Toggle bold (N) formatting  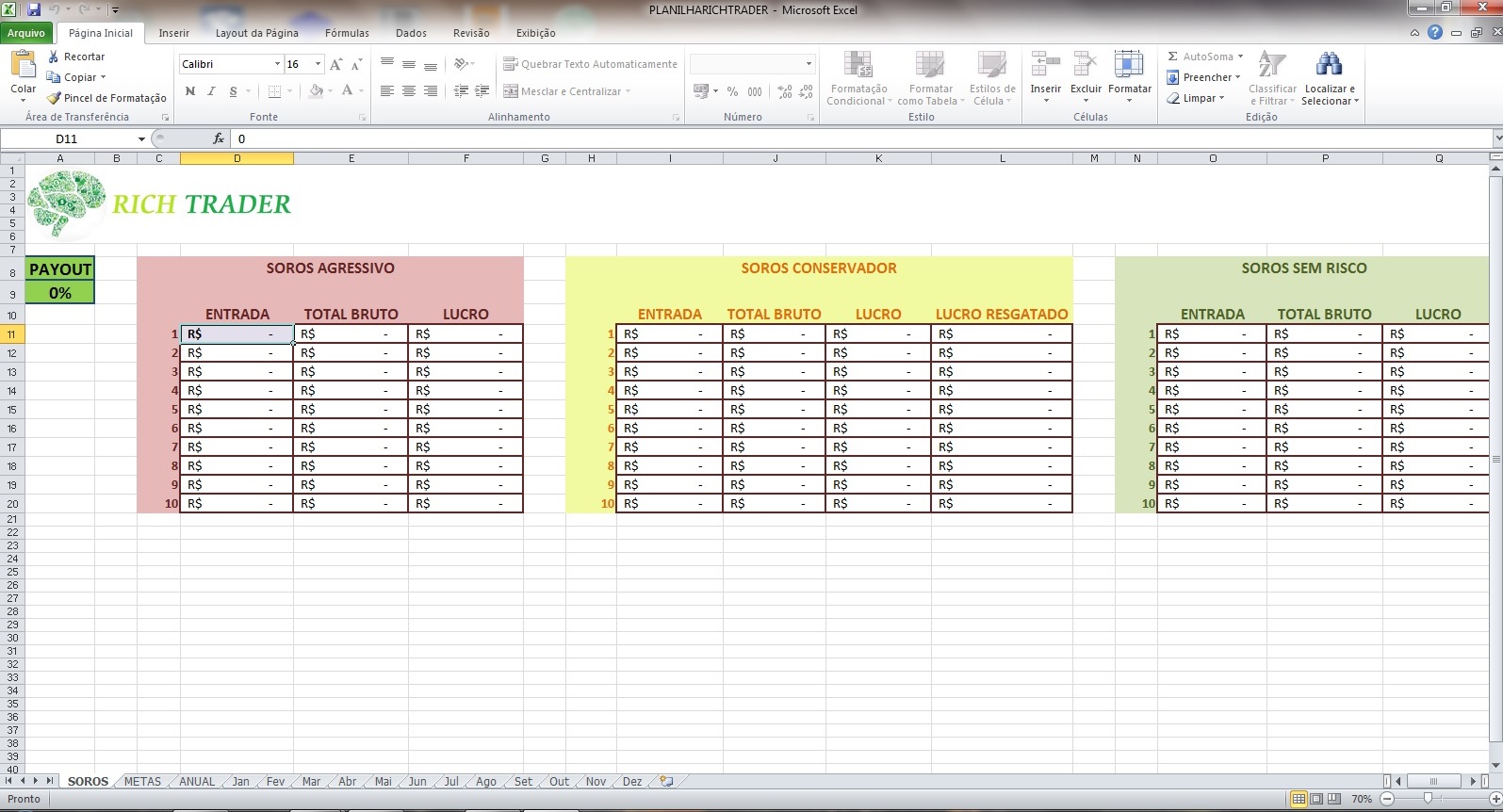click(190, 91)
